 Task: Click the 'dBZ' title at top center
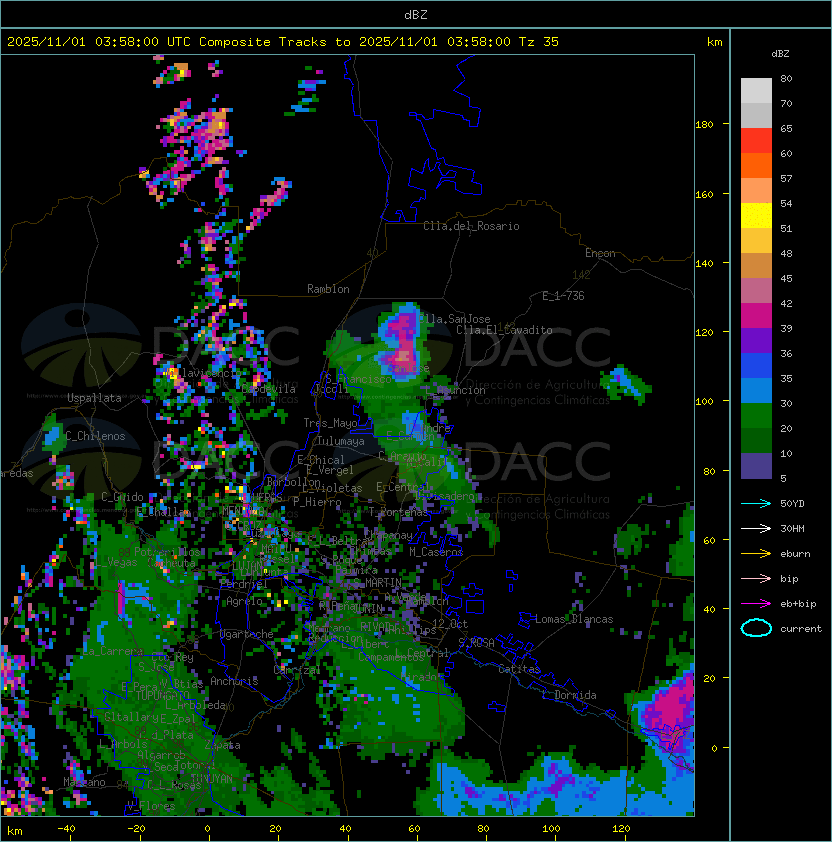tap(416, 15)
